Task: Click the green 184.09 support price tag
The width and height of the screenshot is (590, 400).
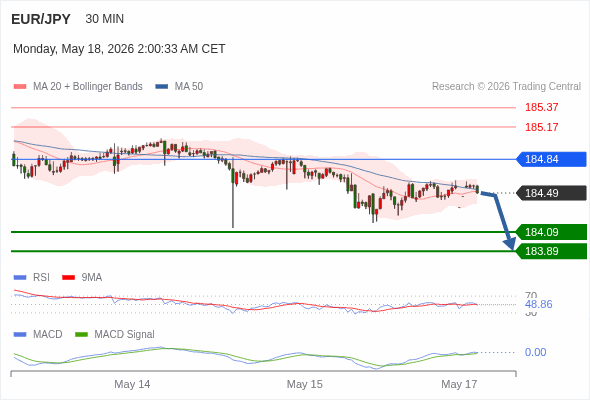Action: 551,232
